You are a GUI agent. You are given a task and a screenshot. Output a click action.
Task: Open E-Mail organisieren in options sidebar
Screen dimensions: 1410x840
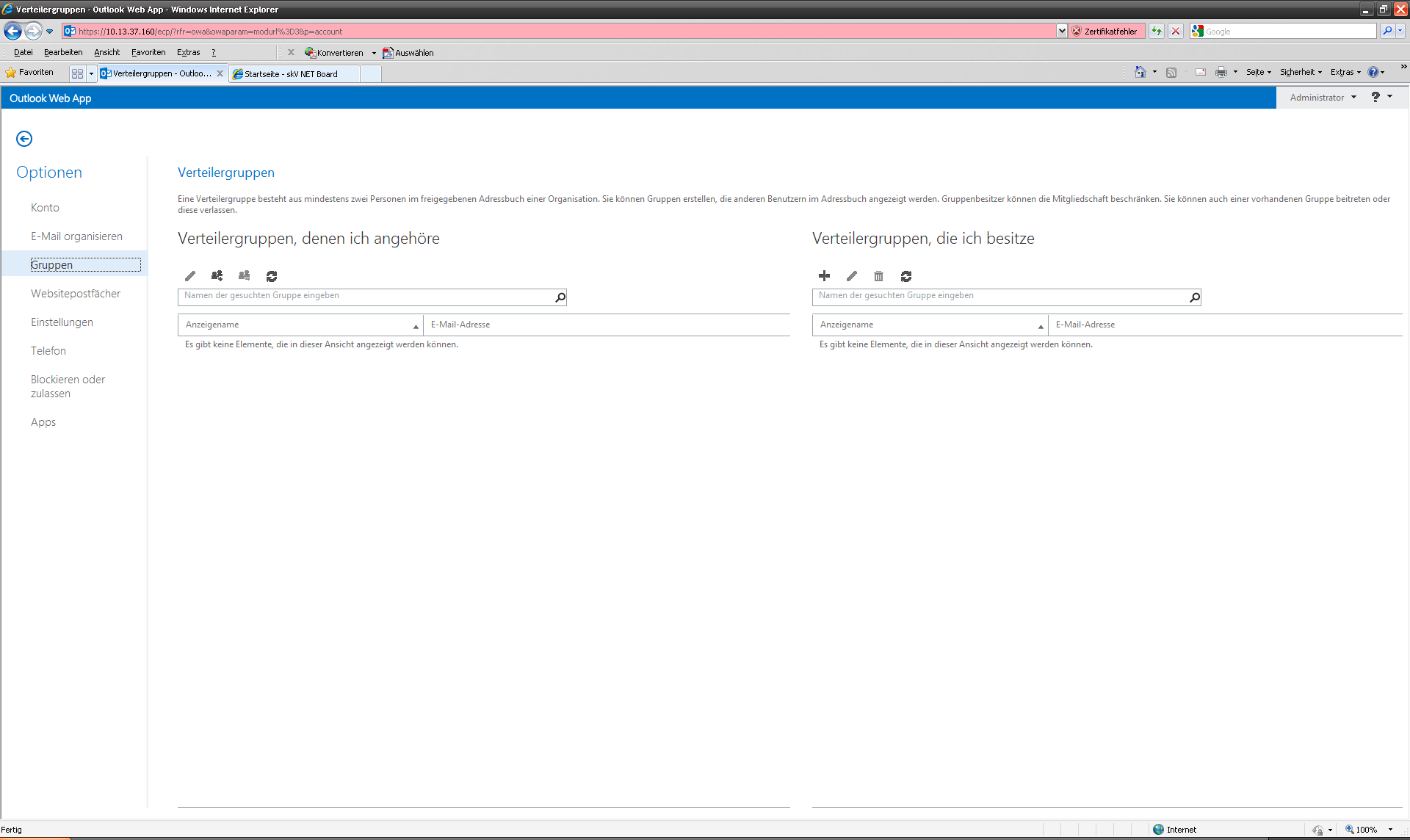tap(76, 236)
